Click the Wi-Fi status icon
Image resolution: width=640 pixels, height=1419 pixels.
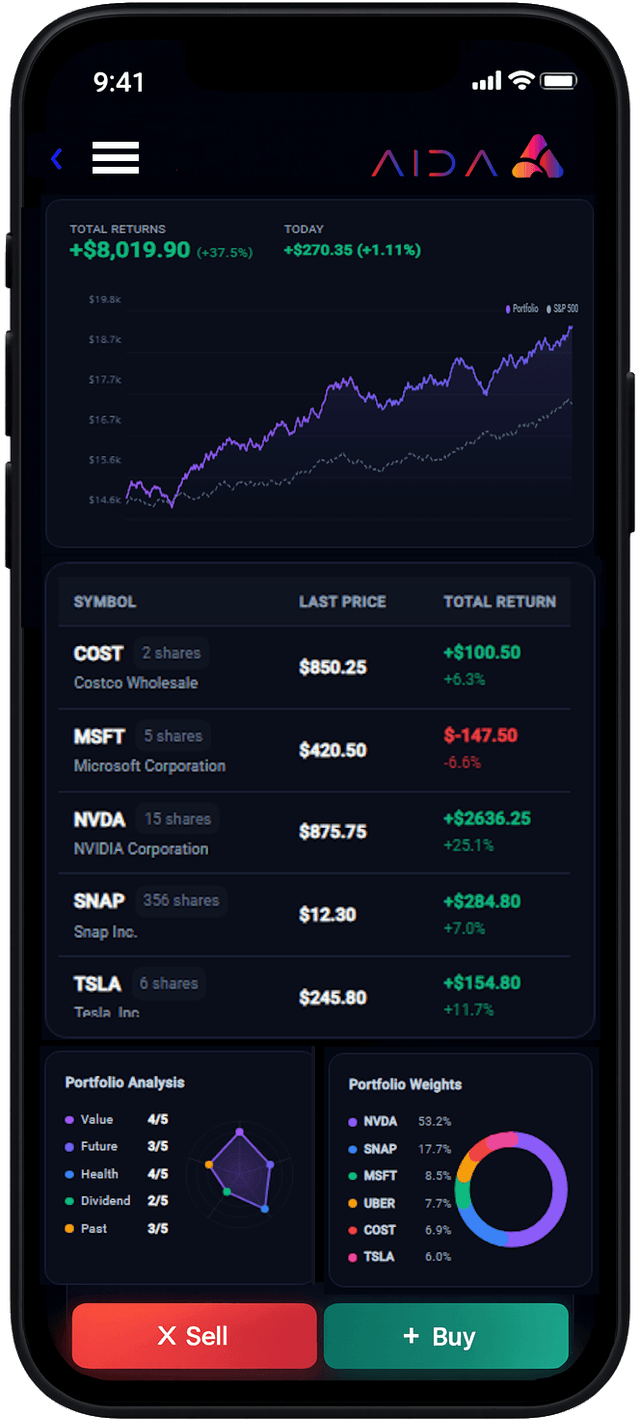pos(522,80)
